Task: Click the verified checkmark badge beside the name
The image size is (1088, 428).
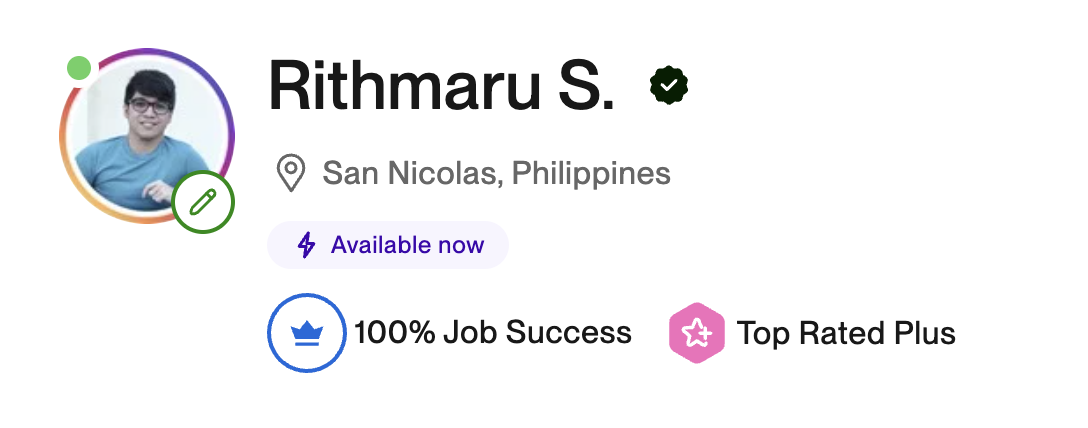Action: 669,87
